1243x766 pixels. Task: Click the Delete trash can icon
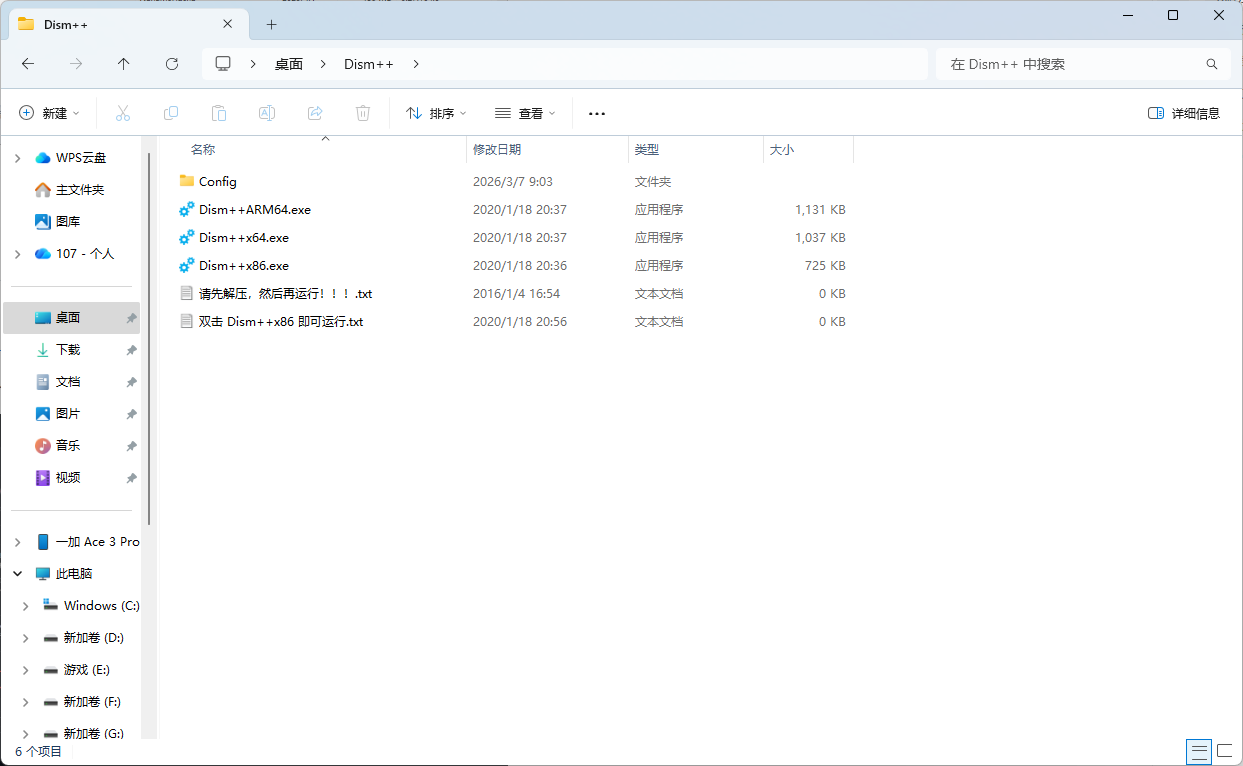click(x=363, y=114)
